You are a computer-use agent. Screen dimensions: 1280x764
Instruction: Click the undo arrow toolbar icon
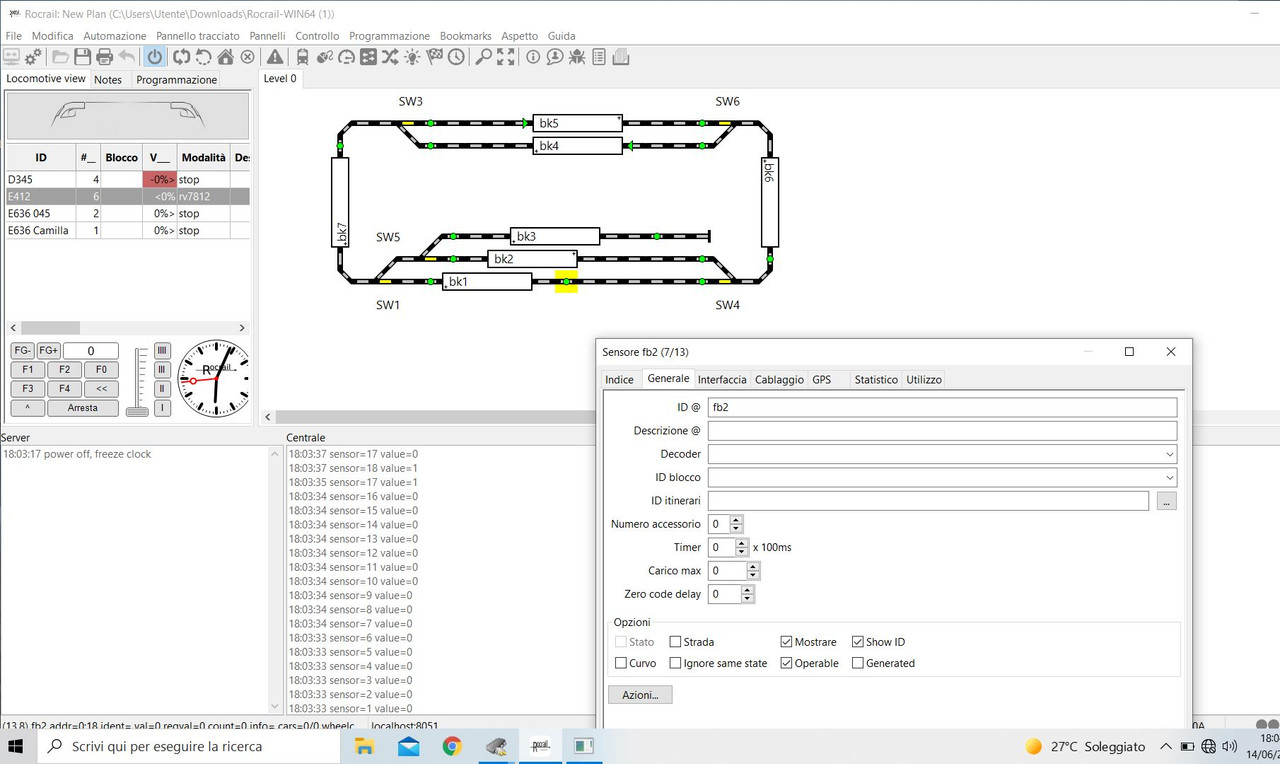click(x=127, y=57)
